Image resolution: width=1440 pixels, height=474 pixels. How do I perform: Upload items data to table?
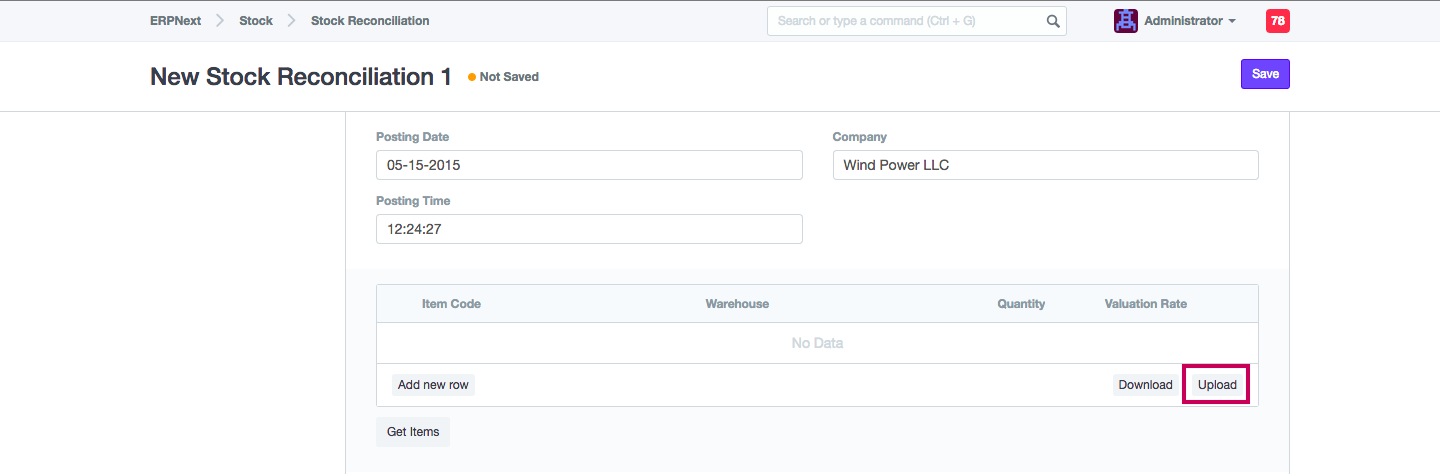(x=1217, y=385)
